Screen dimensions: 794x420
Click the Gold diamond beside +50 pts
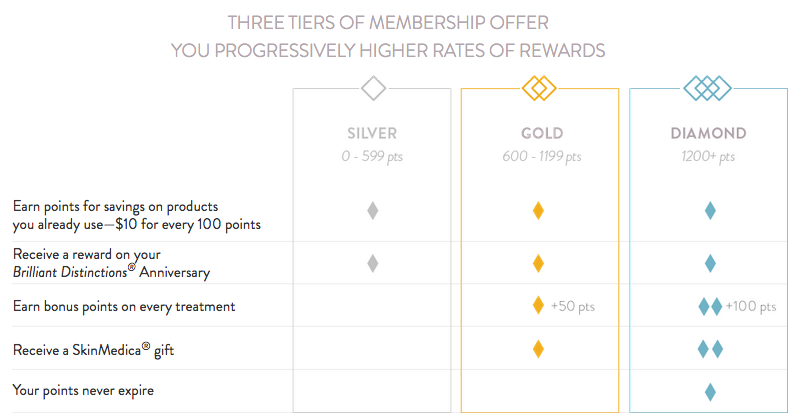538,306
